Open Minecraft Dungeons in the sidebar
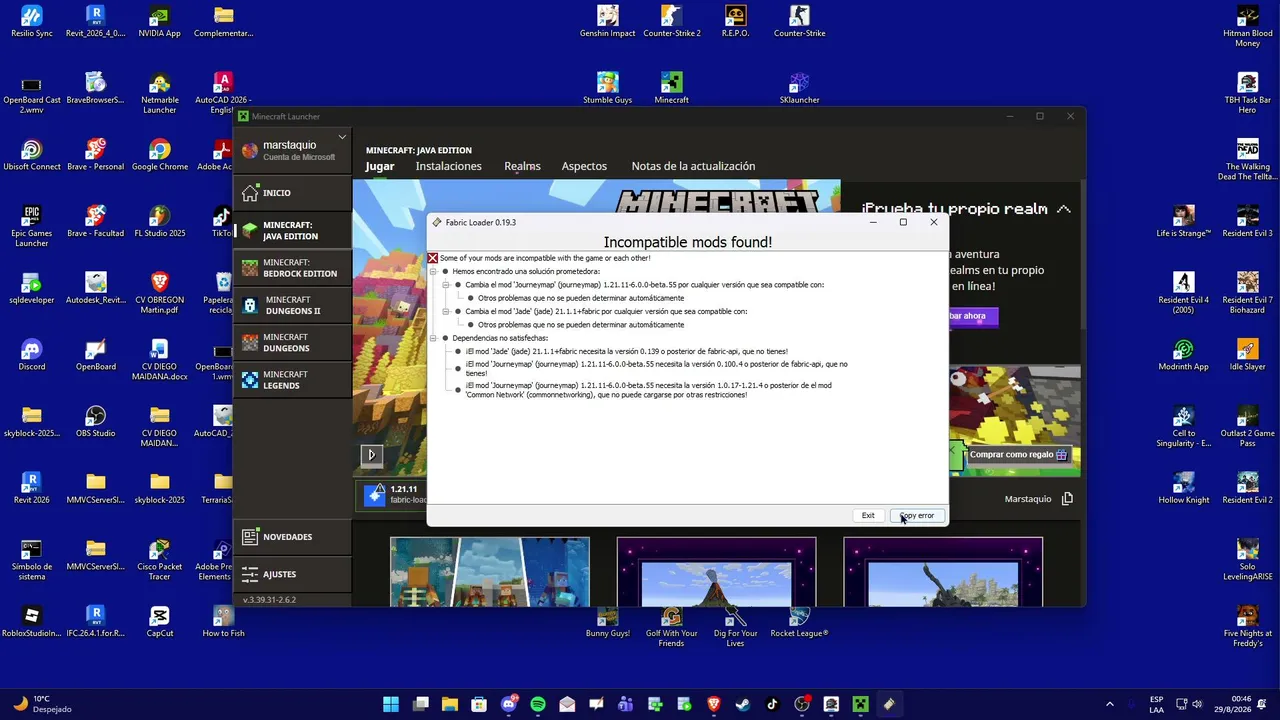The image size is (1280, 720). click(x=292, y=343)
